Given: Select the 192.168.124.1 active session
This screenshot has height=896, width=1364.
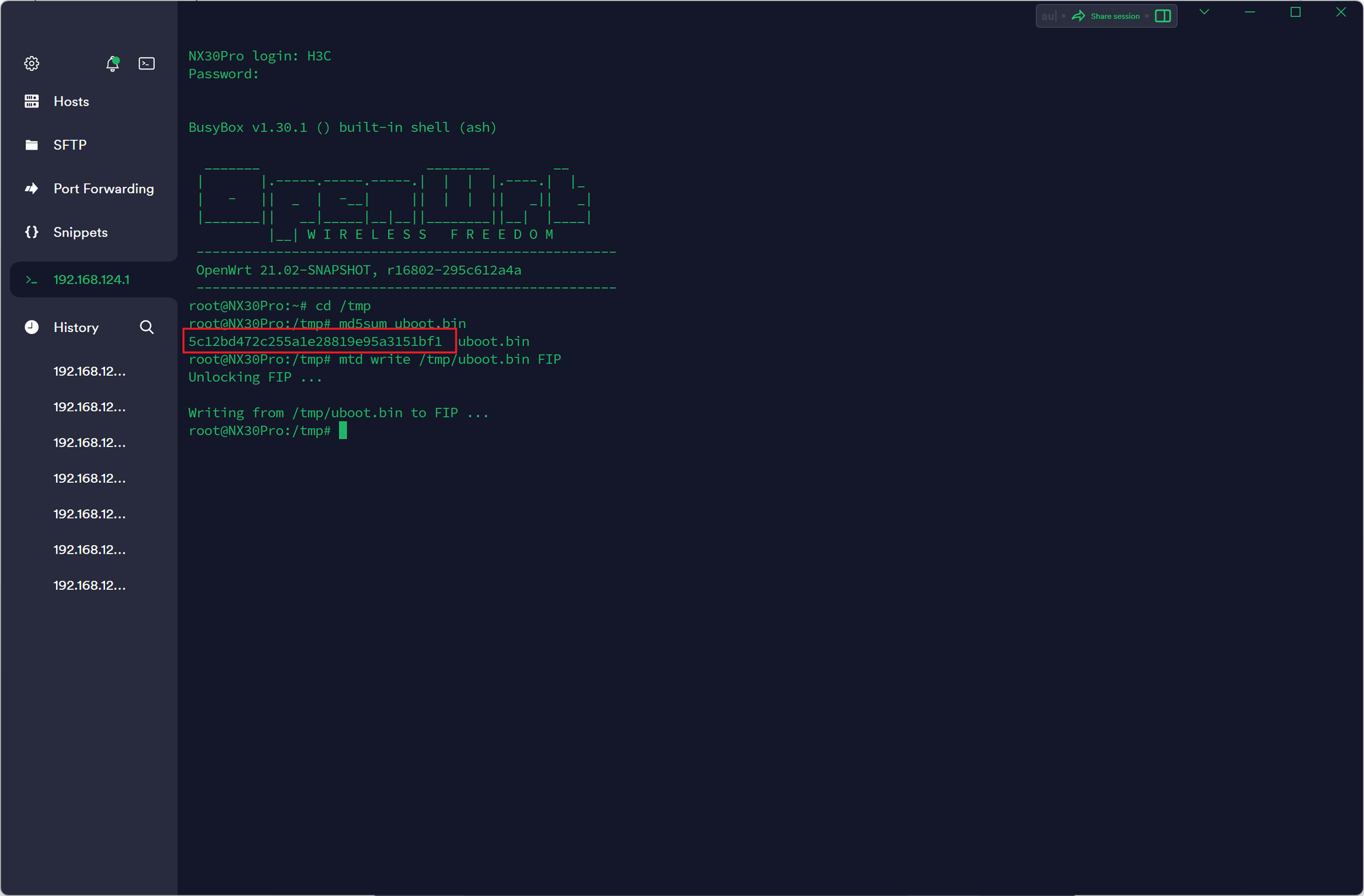Looking at the screenshot, I should [91, 279].
